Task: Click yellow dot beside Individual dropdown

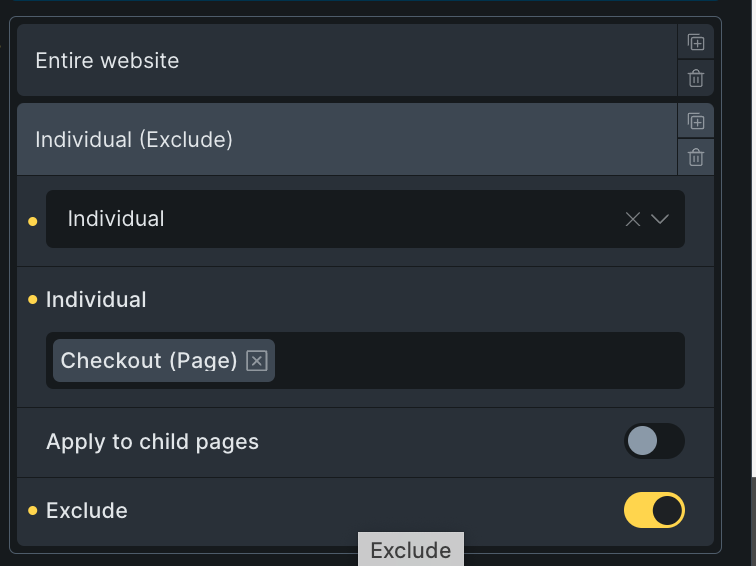Action: pyautogui.click(x=33, y=221)
